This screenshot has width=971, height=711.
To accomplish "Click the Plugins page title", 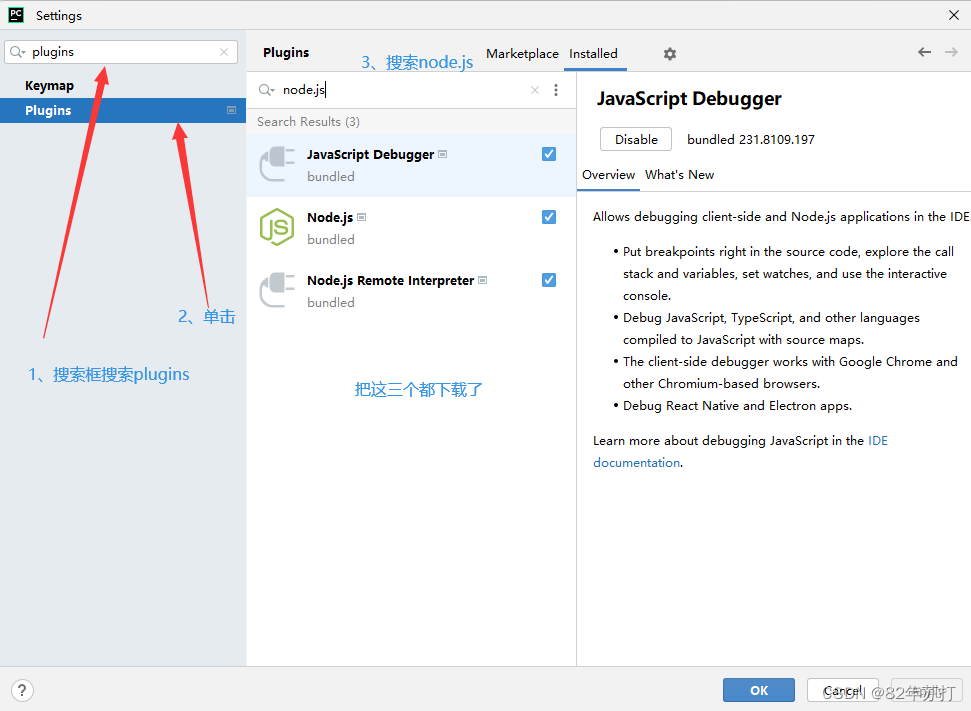I will point(286,53).
